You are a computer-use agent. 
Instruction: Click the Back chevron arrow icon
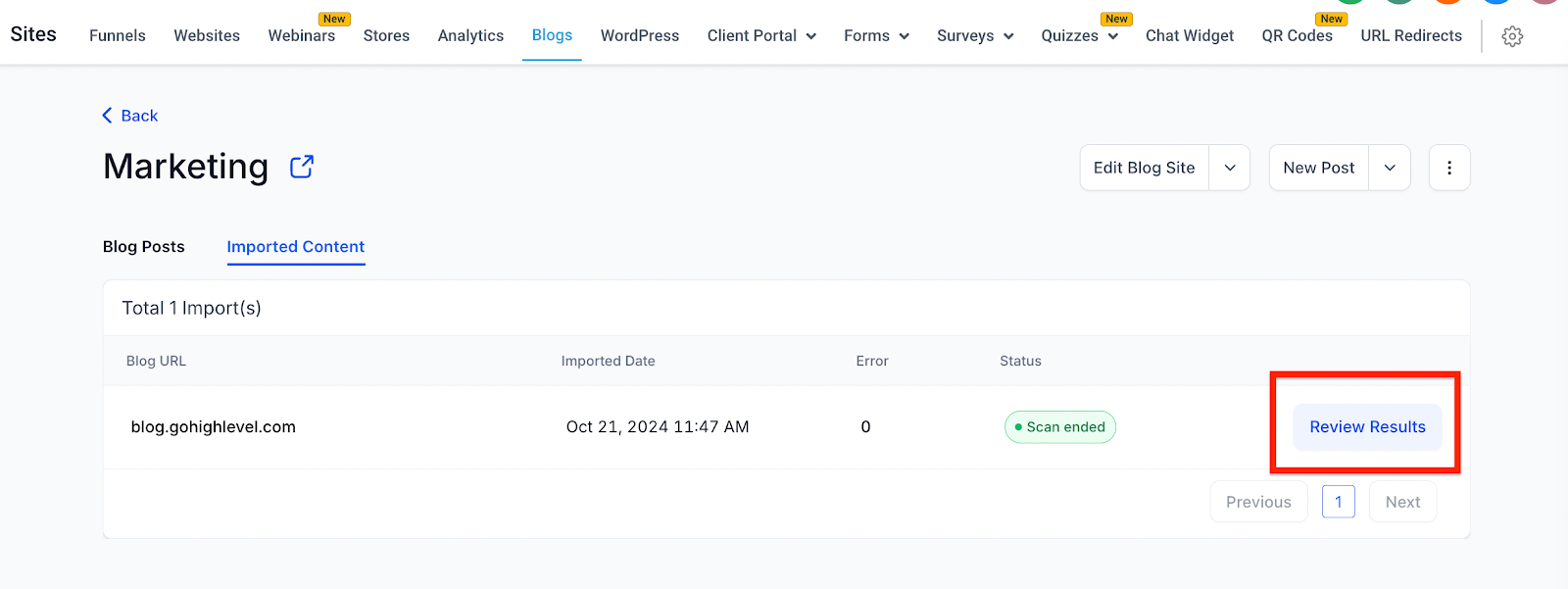pyautogui.click(x=107, y=116)
